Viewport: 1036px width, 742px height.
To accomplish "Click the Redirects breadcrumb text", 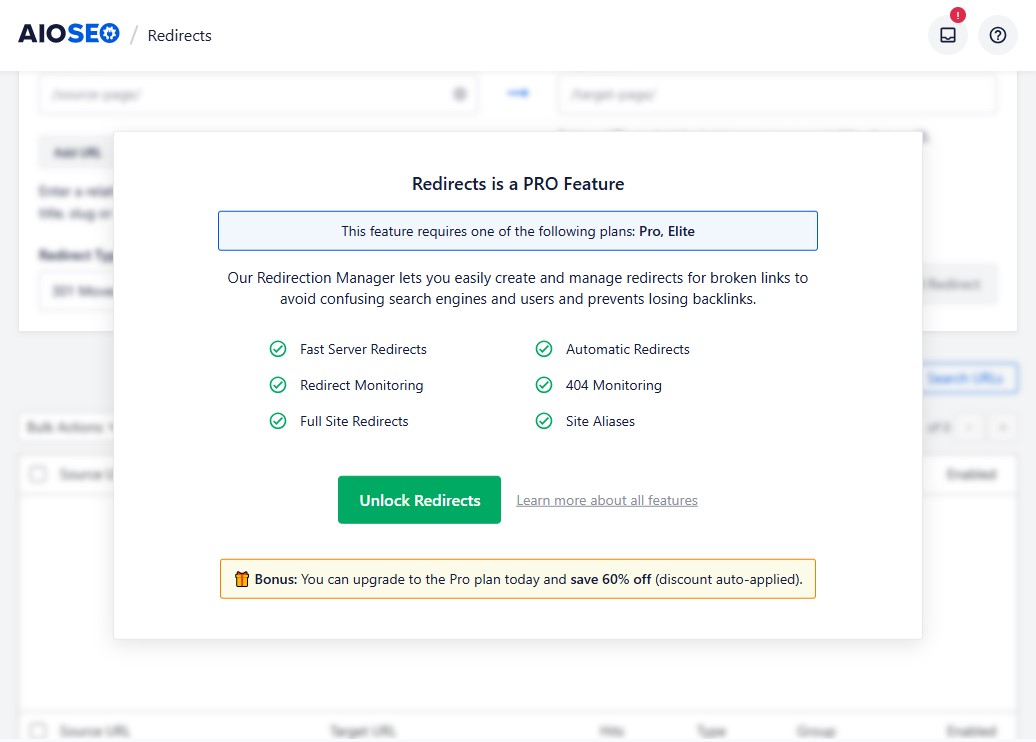I will click(179, 36).
